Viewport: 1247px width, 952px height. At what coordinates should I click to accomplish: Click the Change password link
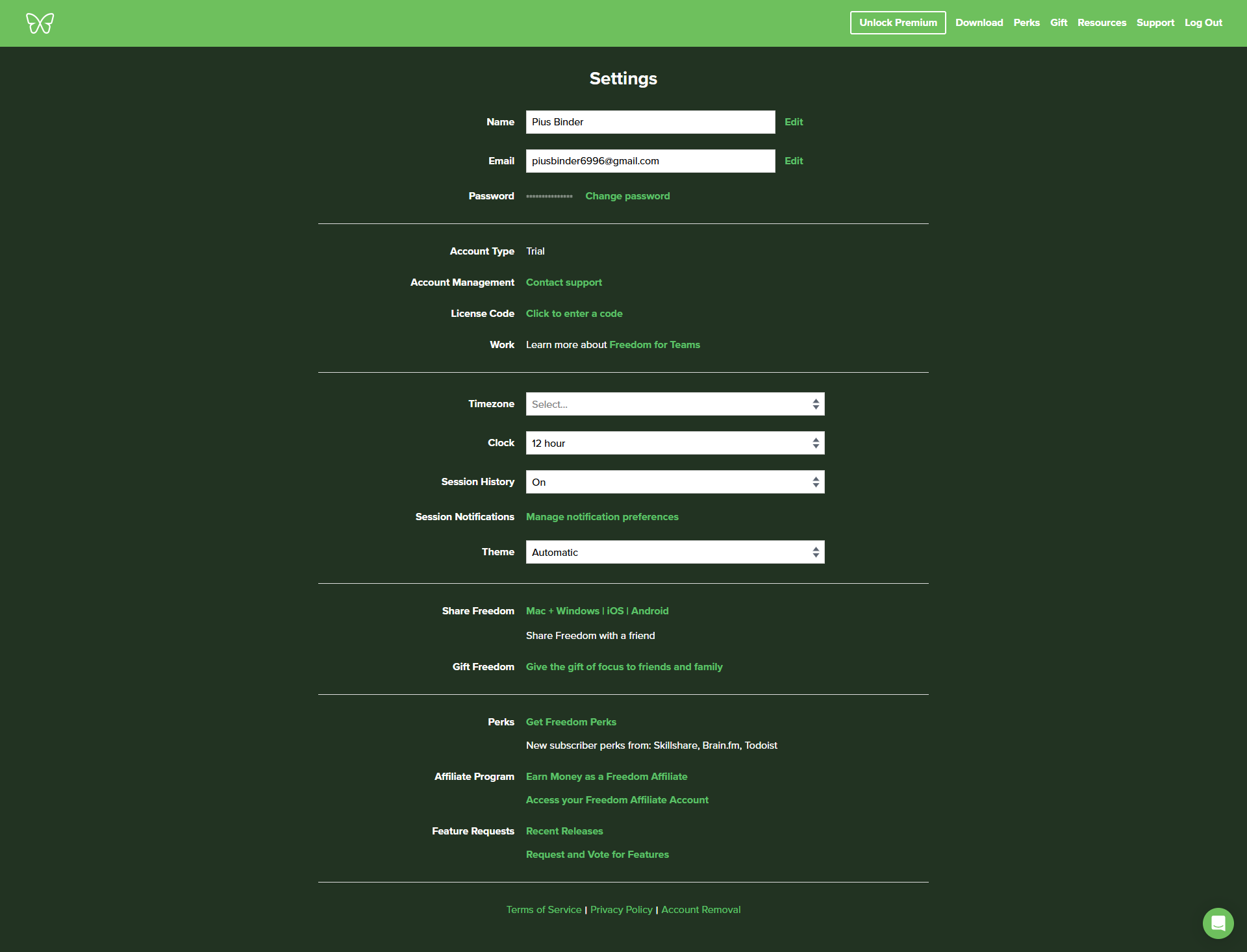click(627, 196)
